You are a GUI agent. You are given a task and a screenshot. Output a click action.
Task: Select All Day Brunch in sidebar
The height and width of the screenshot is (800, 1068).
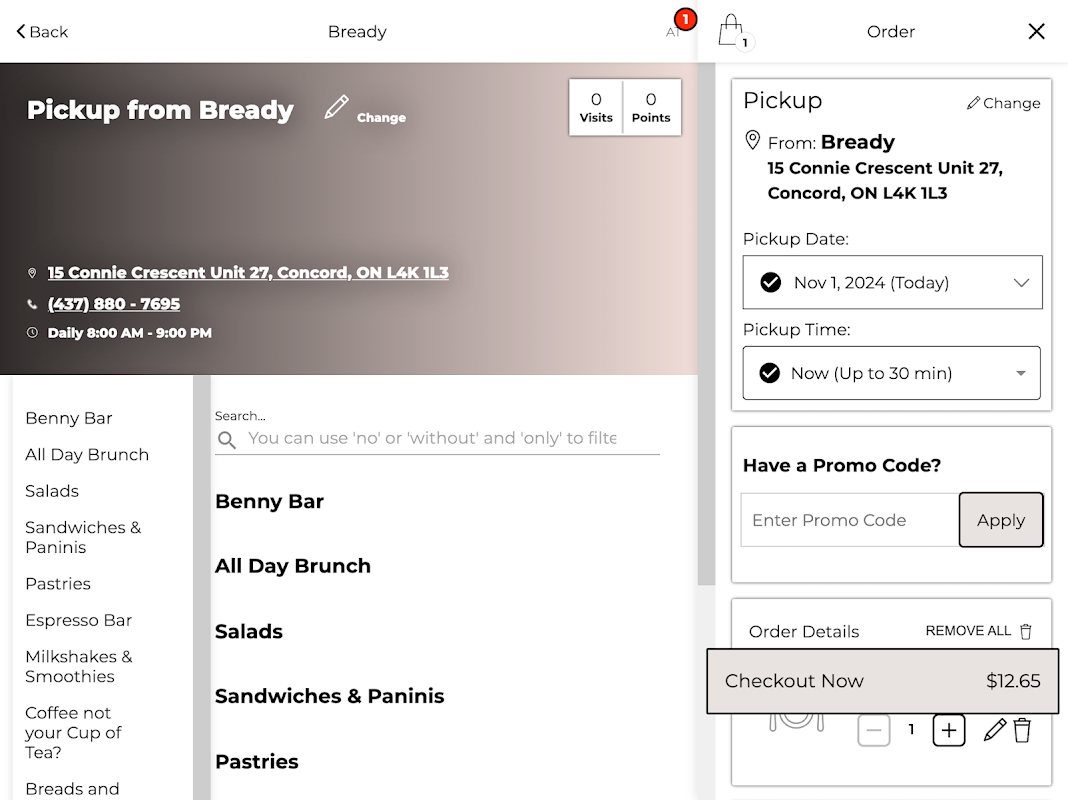(x=87, y=455)
